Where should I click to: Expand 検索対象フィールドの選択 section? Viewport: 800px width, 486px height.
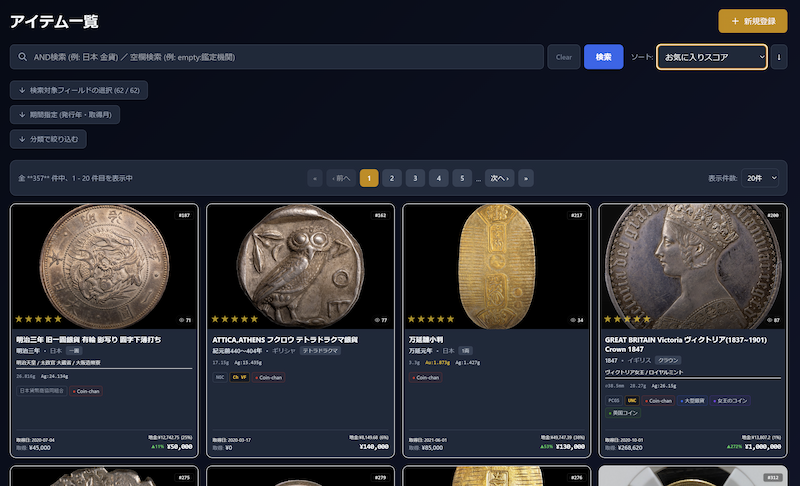pyautogui.click(x=79, y=90)
